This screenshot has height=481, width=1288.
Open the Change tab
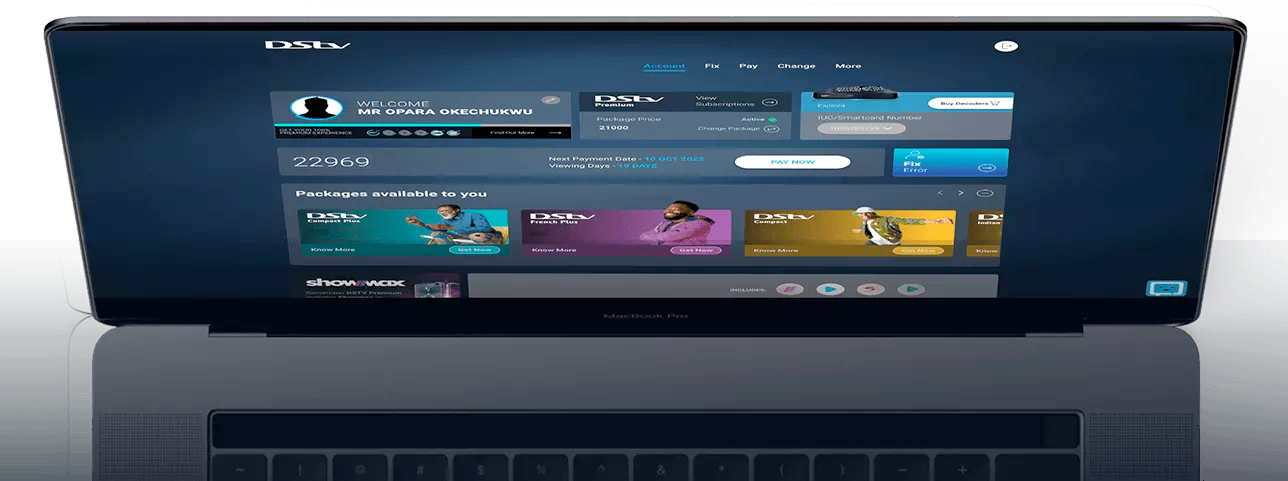796,66
